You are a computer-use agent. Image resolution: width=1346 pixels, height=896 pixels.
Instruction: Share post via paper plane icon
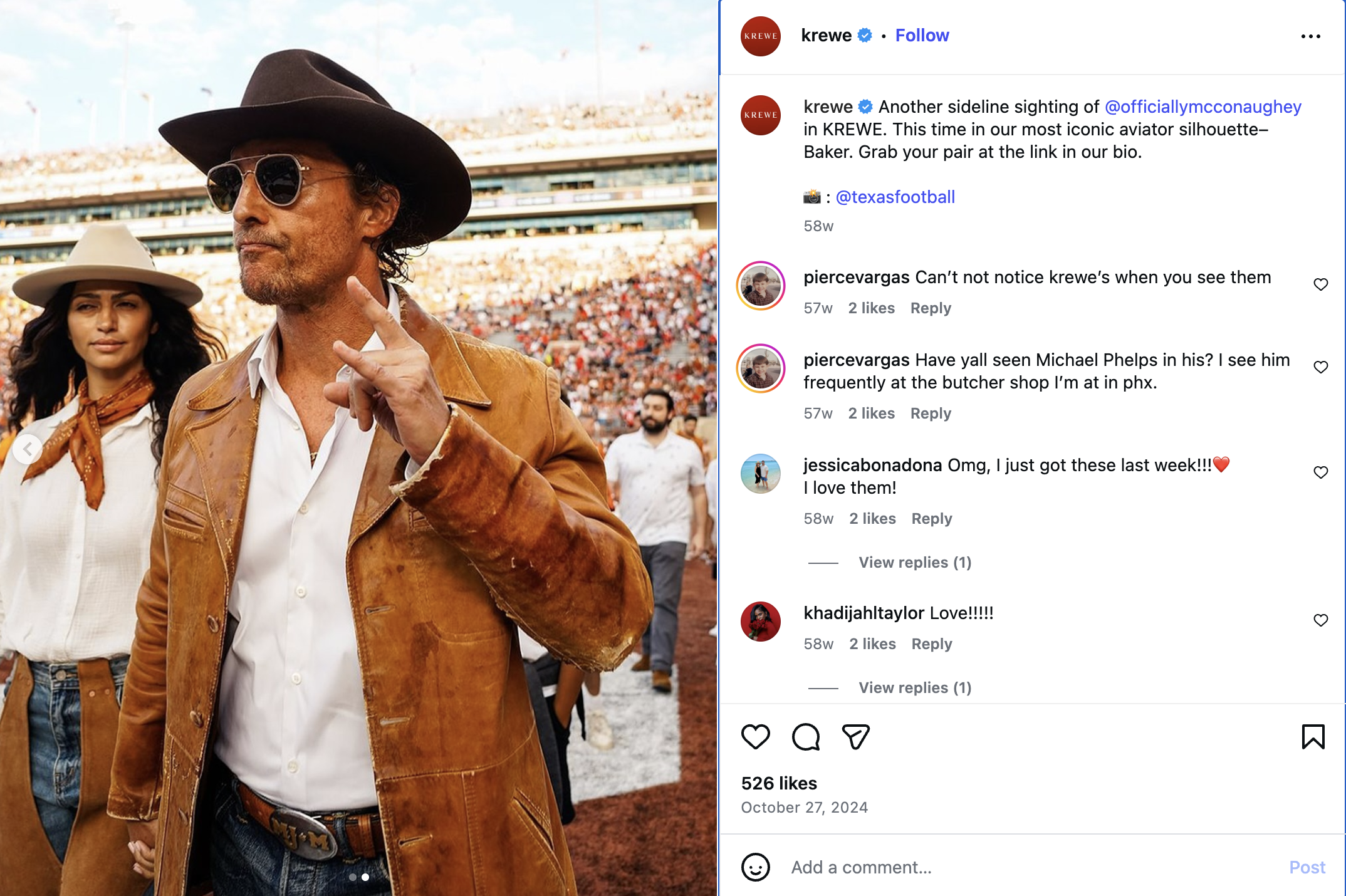(x=855, y=737)
